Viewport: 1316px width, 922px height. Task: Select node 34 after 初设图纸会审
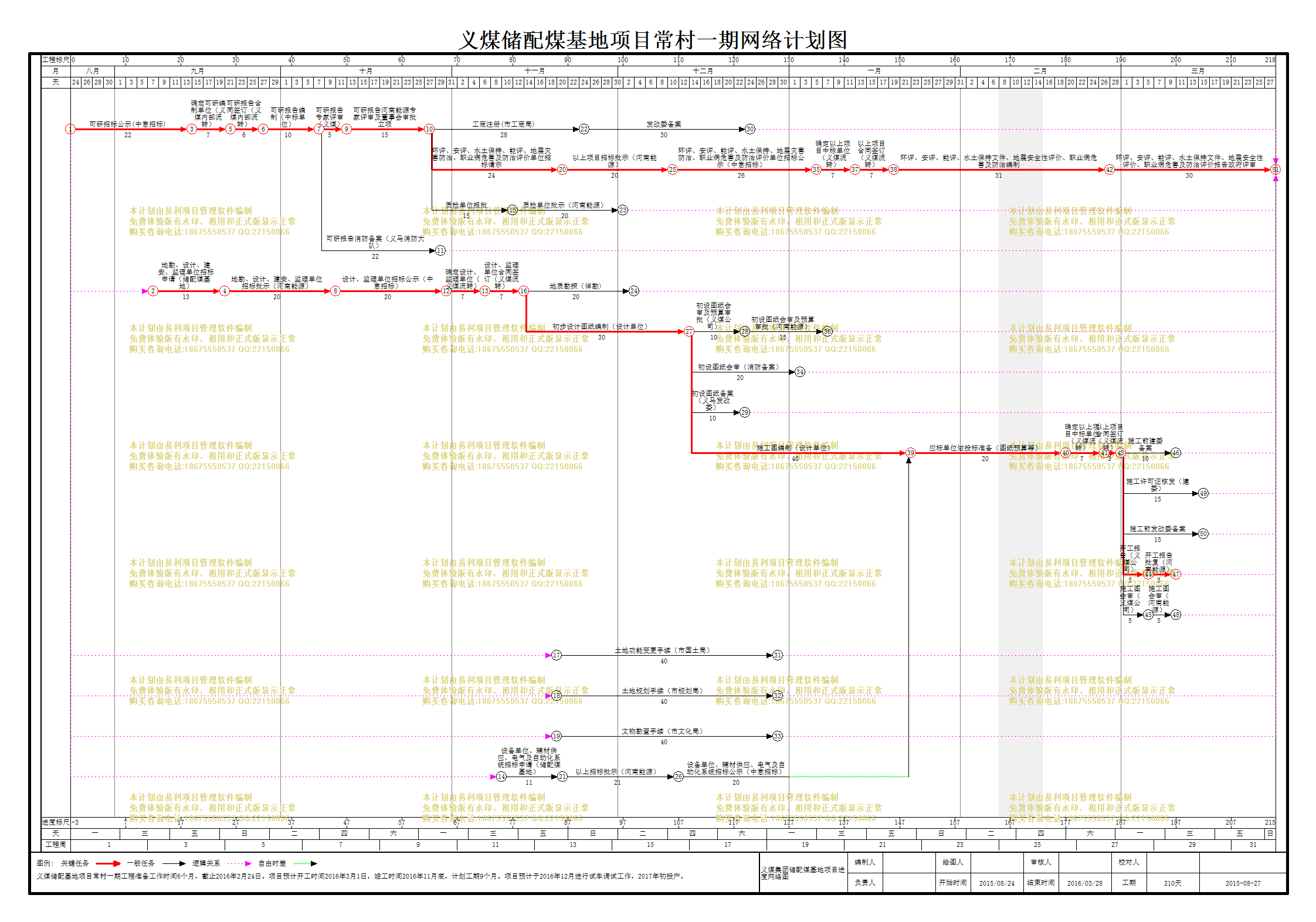tap(800, 372)
